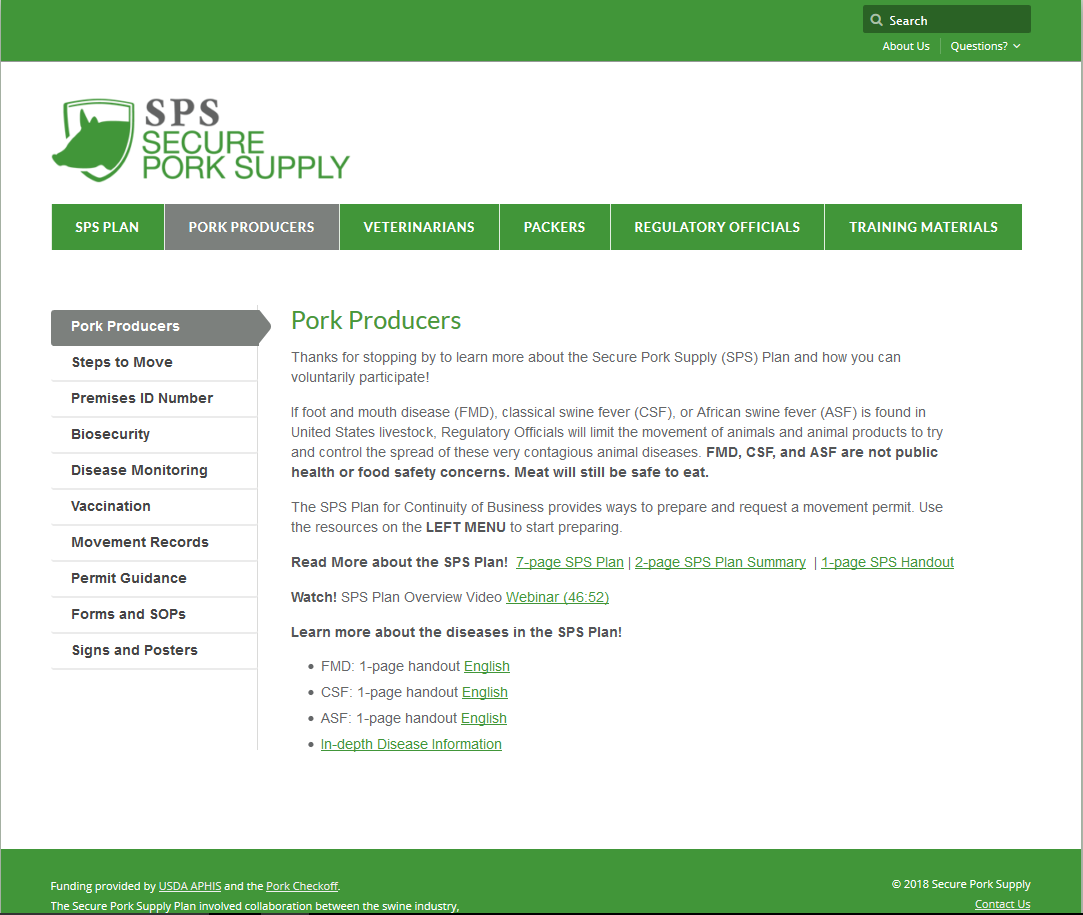
Task: Open the 1-page SPS Handout link
Action: (x=888, y=562)
